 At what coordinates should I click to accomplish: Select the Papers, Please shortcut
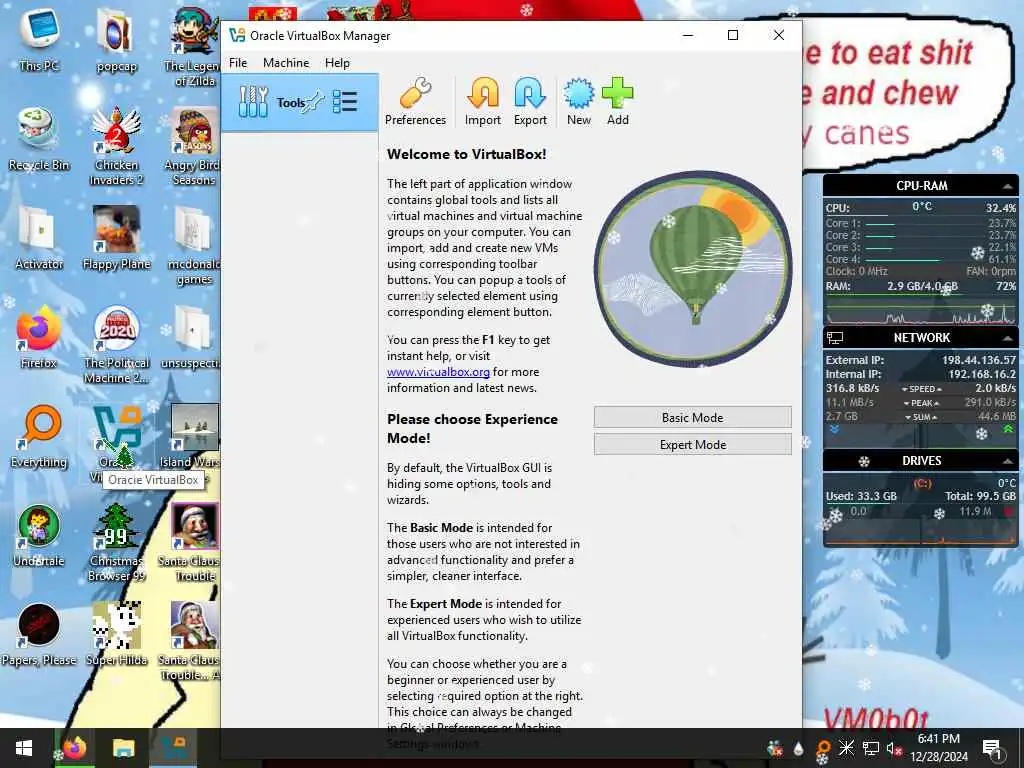tap(39, 635)
